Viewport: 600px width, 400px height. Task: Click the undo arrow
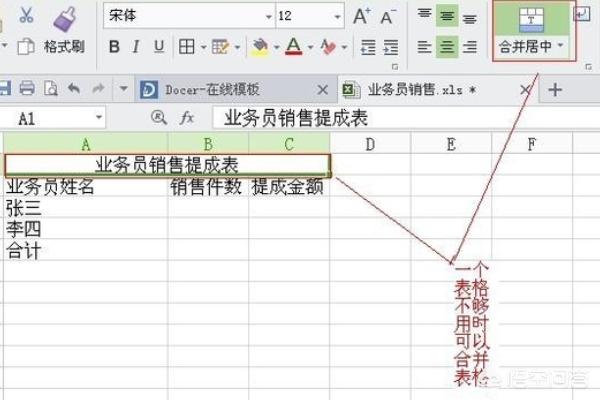73,89
